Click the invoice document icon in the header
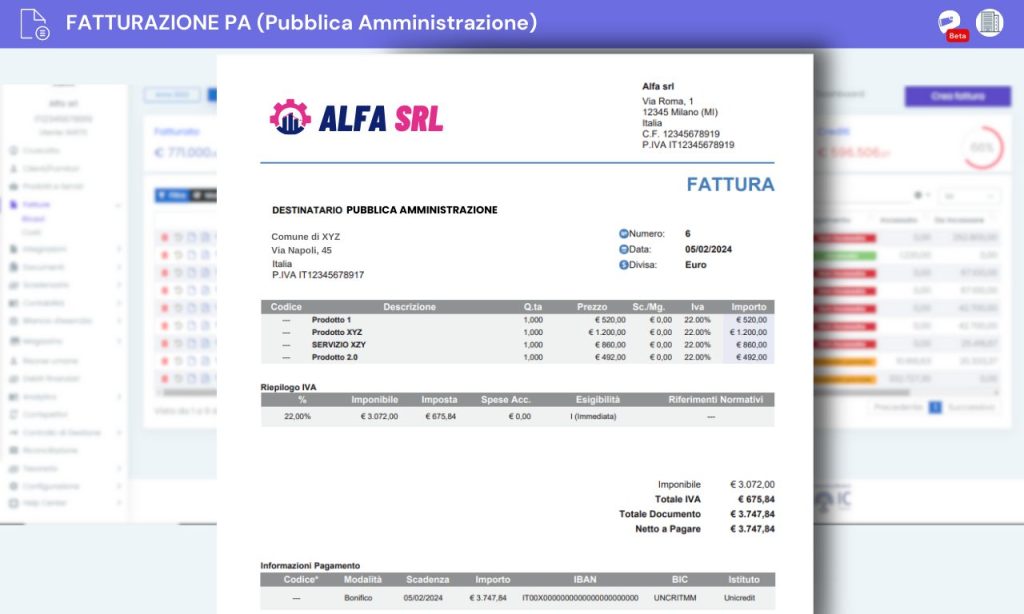The image size is (1024, 614). 35,24
